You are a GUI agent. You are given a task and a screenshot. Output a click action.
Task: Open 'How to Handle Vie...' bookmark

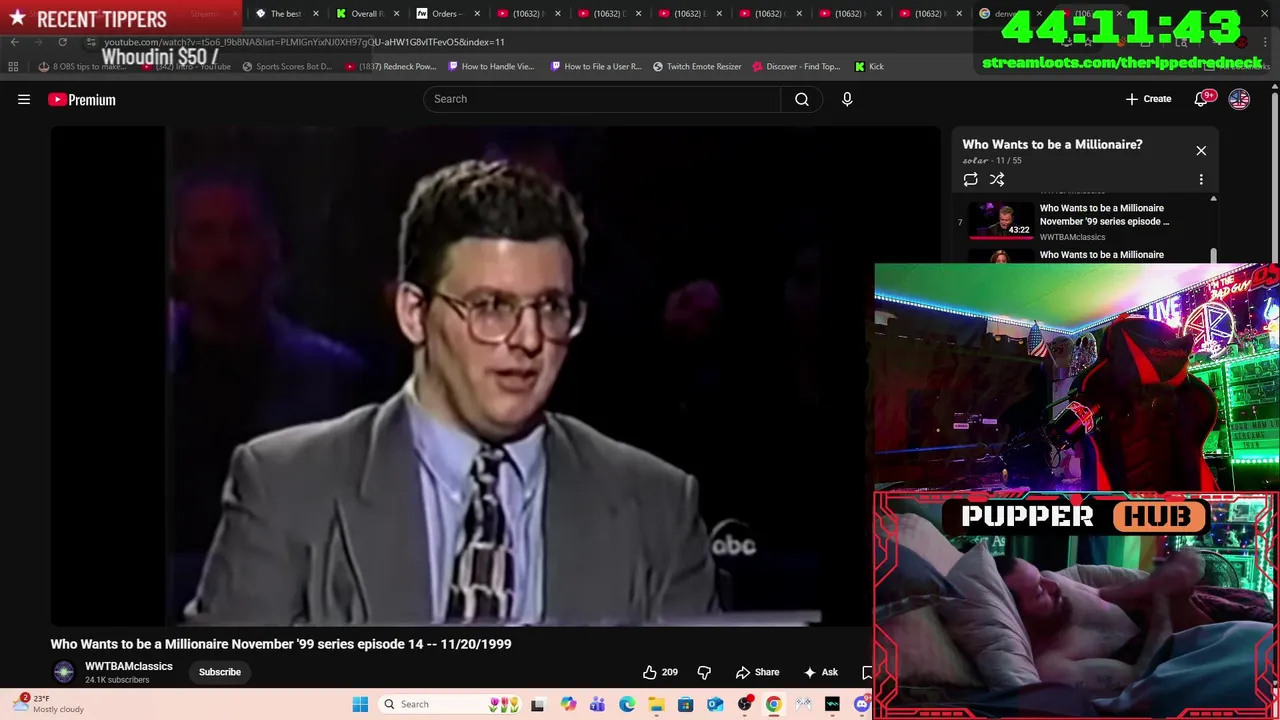(x=491, y=66)
